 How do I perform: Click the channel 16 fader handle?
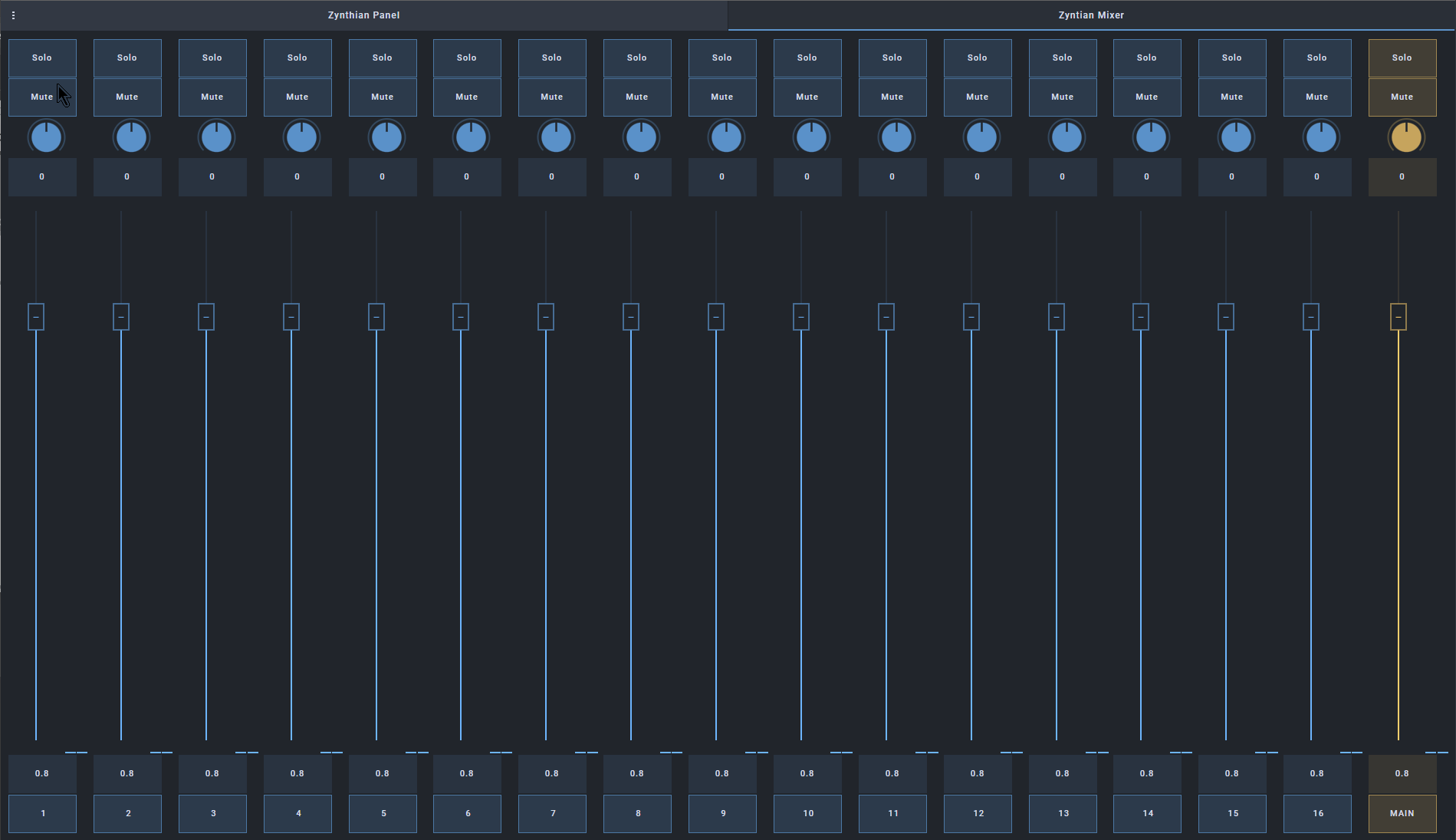click(x=1311, y=317)
